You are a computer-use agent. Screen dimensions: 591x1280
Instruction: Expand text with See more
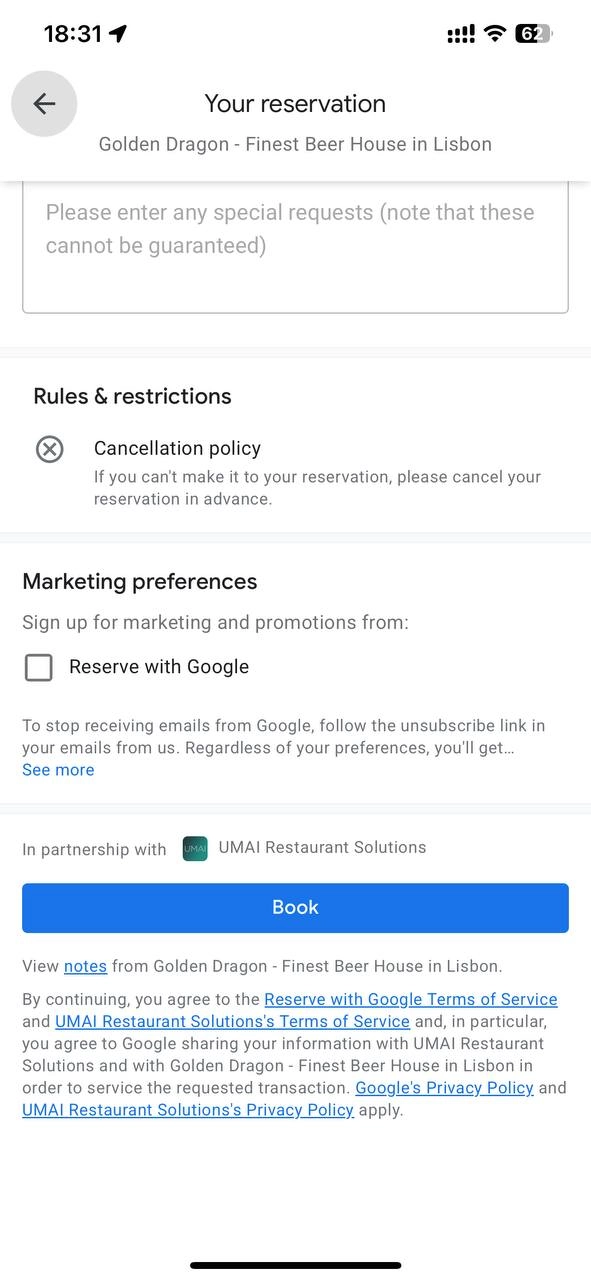(x=58, y=770)
